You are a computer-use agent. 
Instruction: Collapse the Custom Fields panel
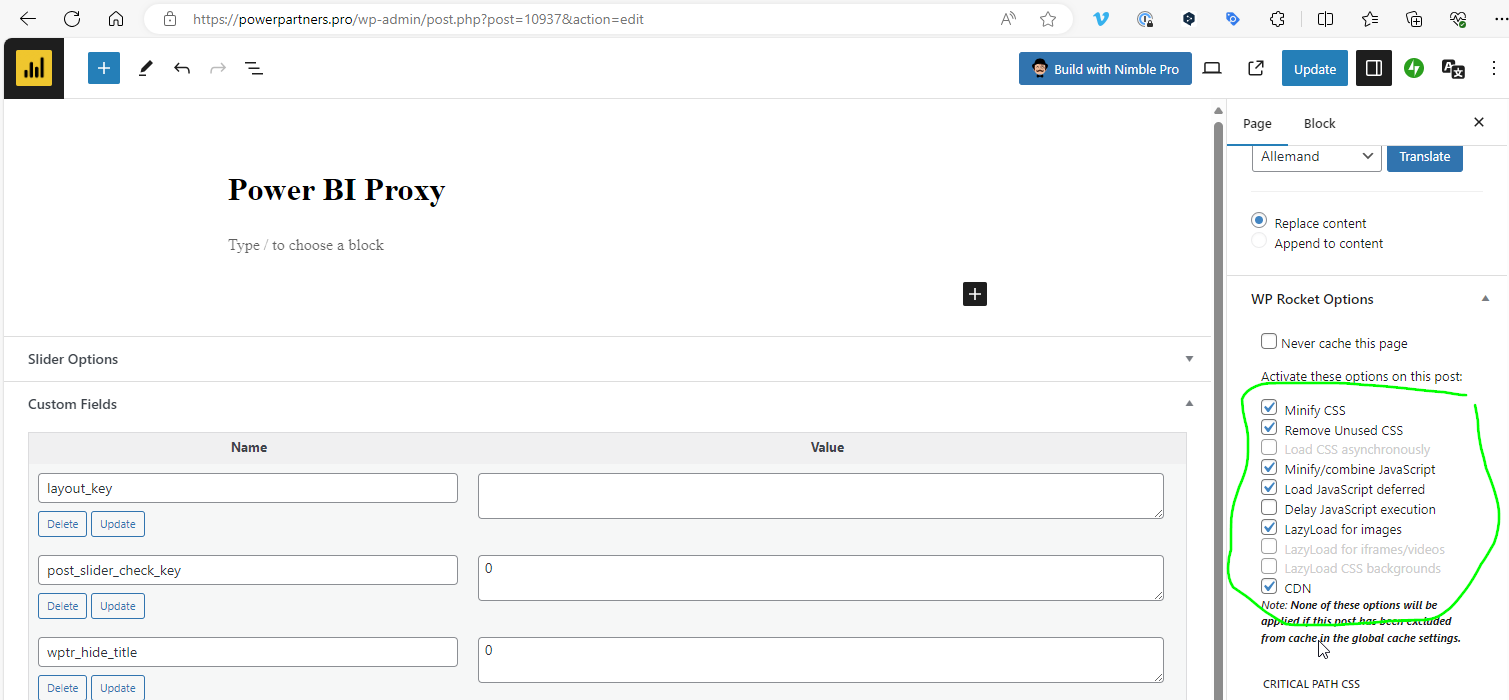[x=1189, y=404]
